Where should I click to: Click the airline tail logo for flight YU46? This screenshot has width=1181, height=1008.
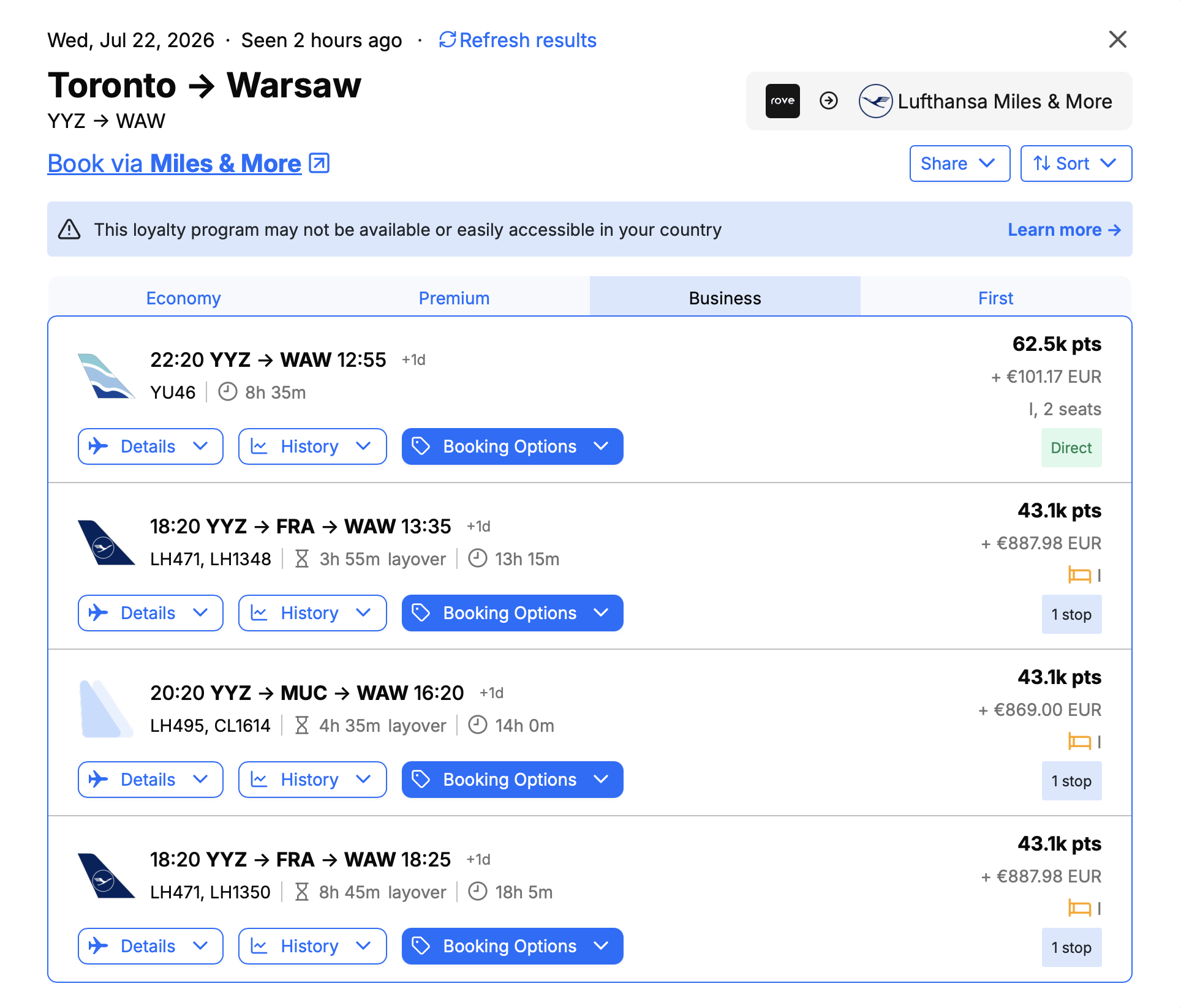click(105, 375)
